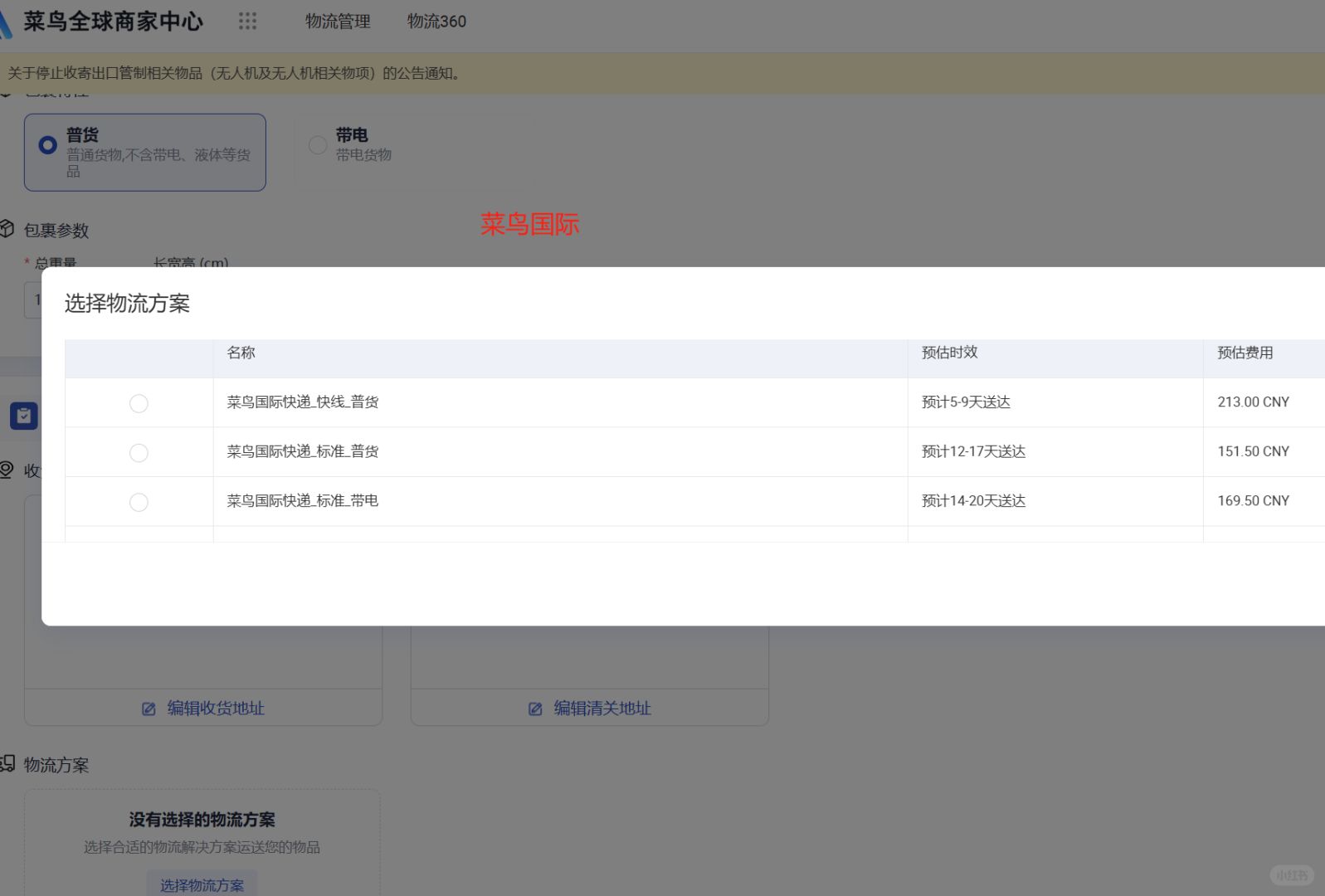Click the 编辑收货地址 link

click(216, 709)
